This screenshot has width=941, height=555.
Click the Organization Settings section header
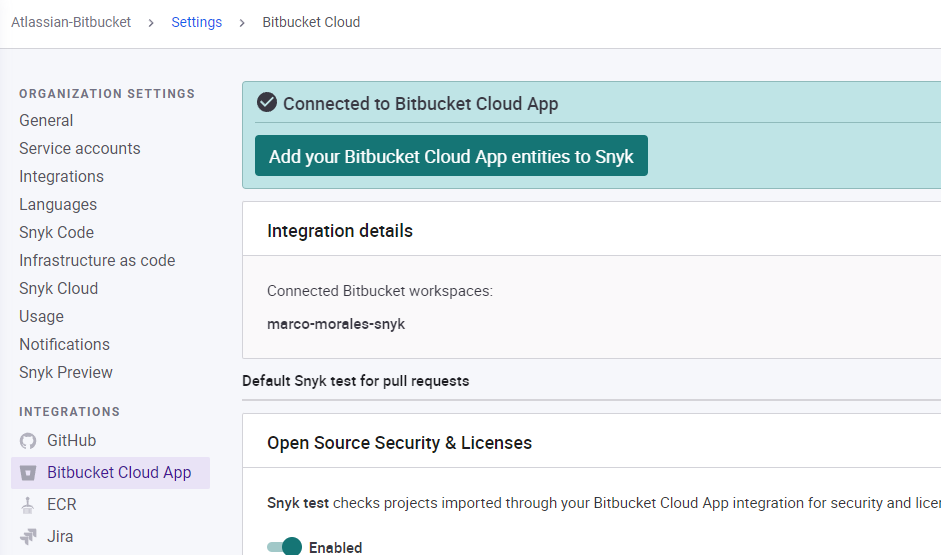107,94
